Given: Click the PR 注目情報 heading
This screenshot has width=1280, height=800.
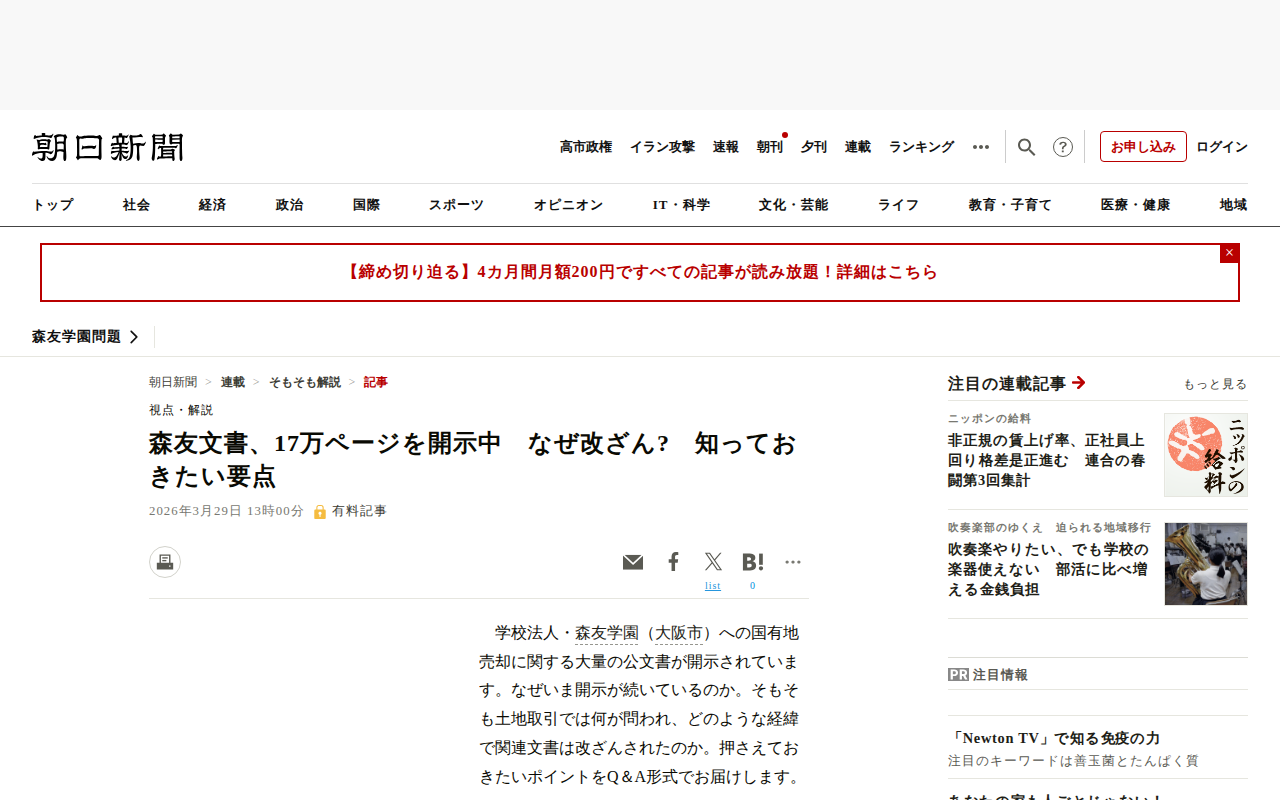Looking at the screenshot, I should click(x=988, y=675).
